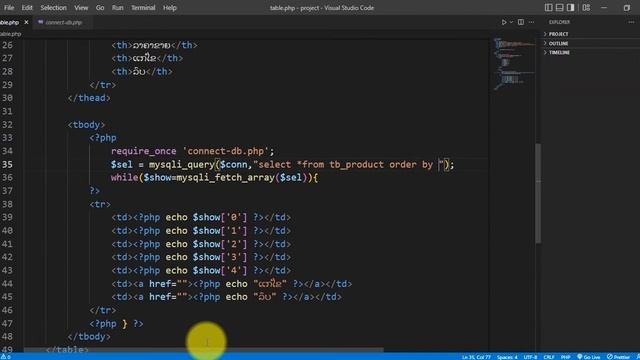The height and width of the screenshot is (360, 640).
Task: Open run options dropdown arrow
Action: point(511,22)
